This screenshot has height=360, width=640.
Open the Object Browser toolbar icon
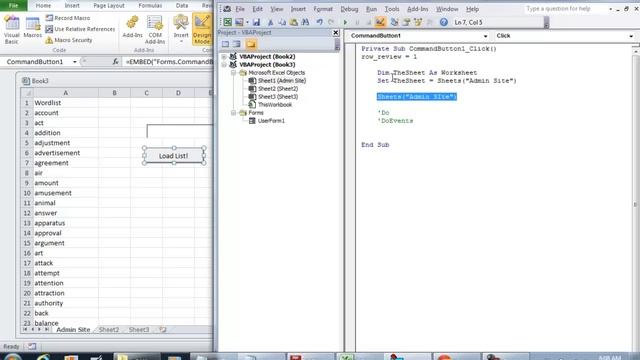click(418, 22)
